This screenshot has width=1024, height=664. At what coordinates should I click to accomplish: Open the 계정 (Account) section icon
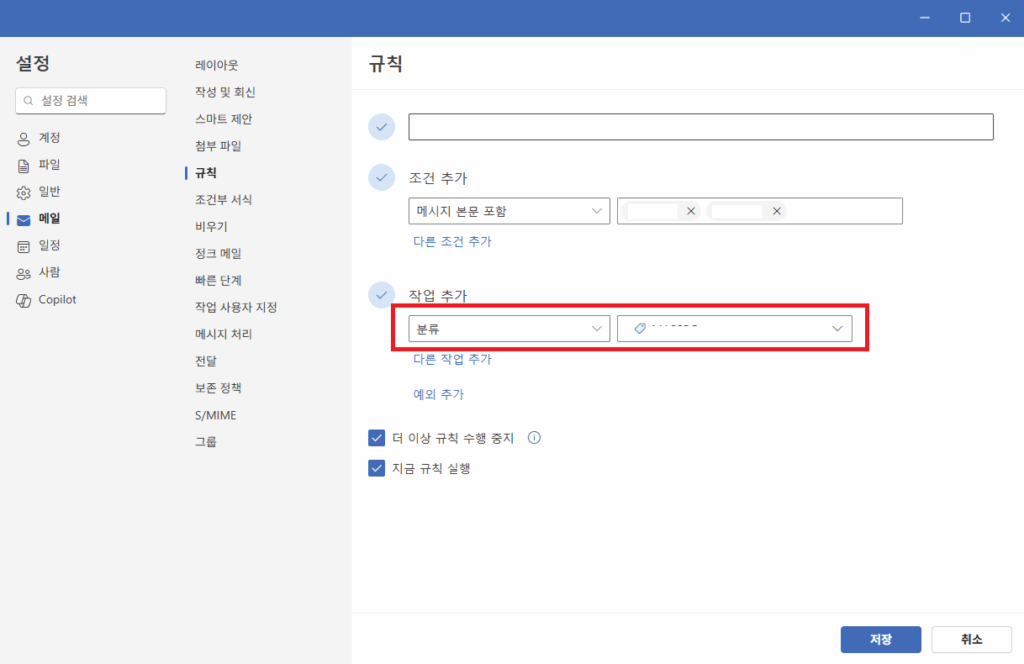point(22,137)
